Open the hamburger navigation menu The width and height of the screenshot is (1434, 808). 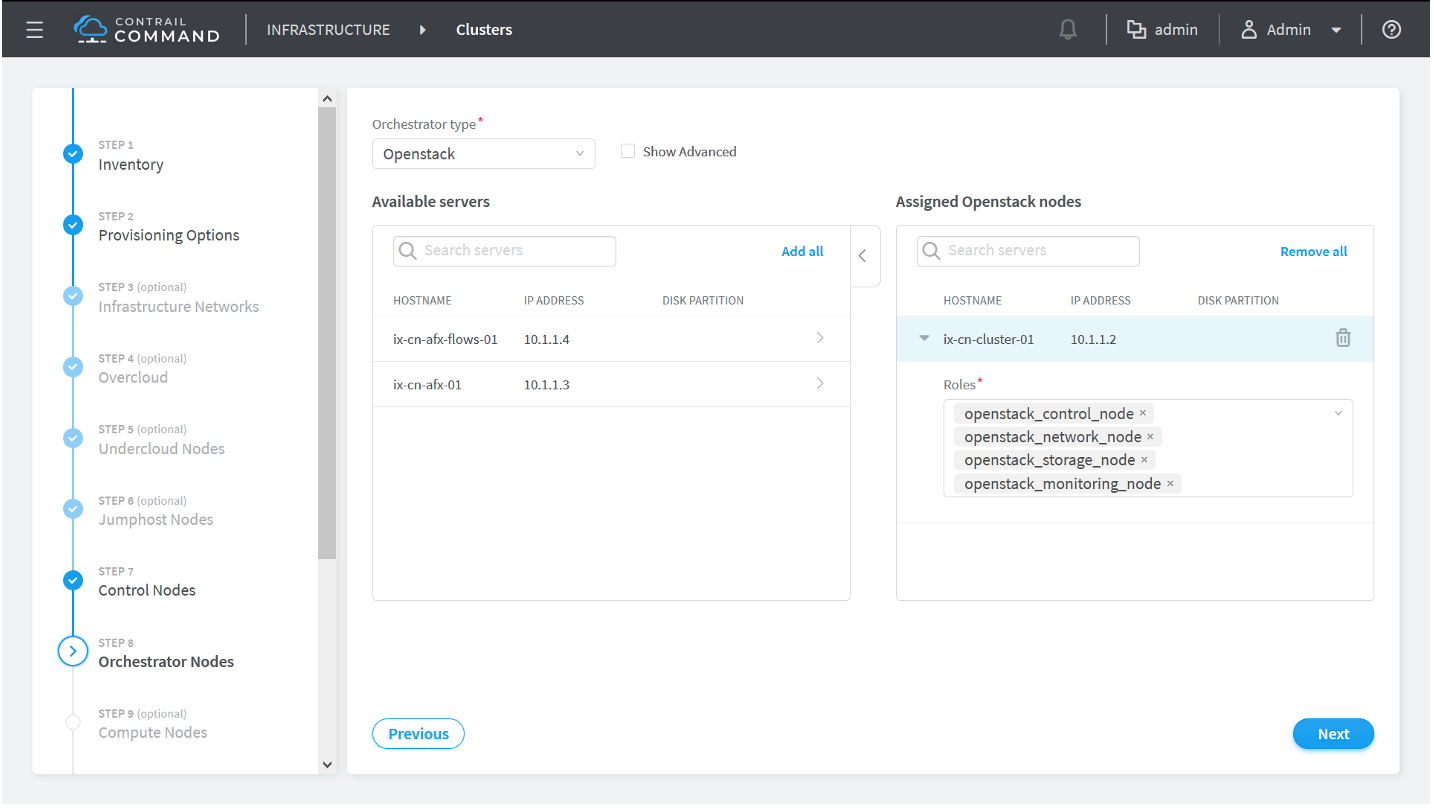click(35, 30)
